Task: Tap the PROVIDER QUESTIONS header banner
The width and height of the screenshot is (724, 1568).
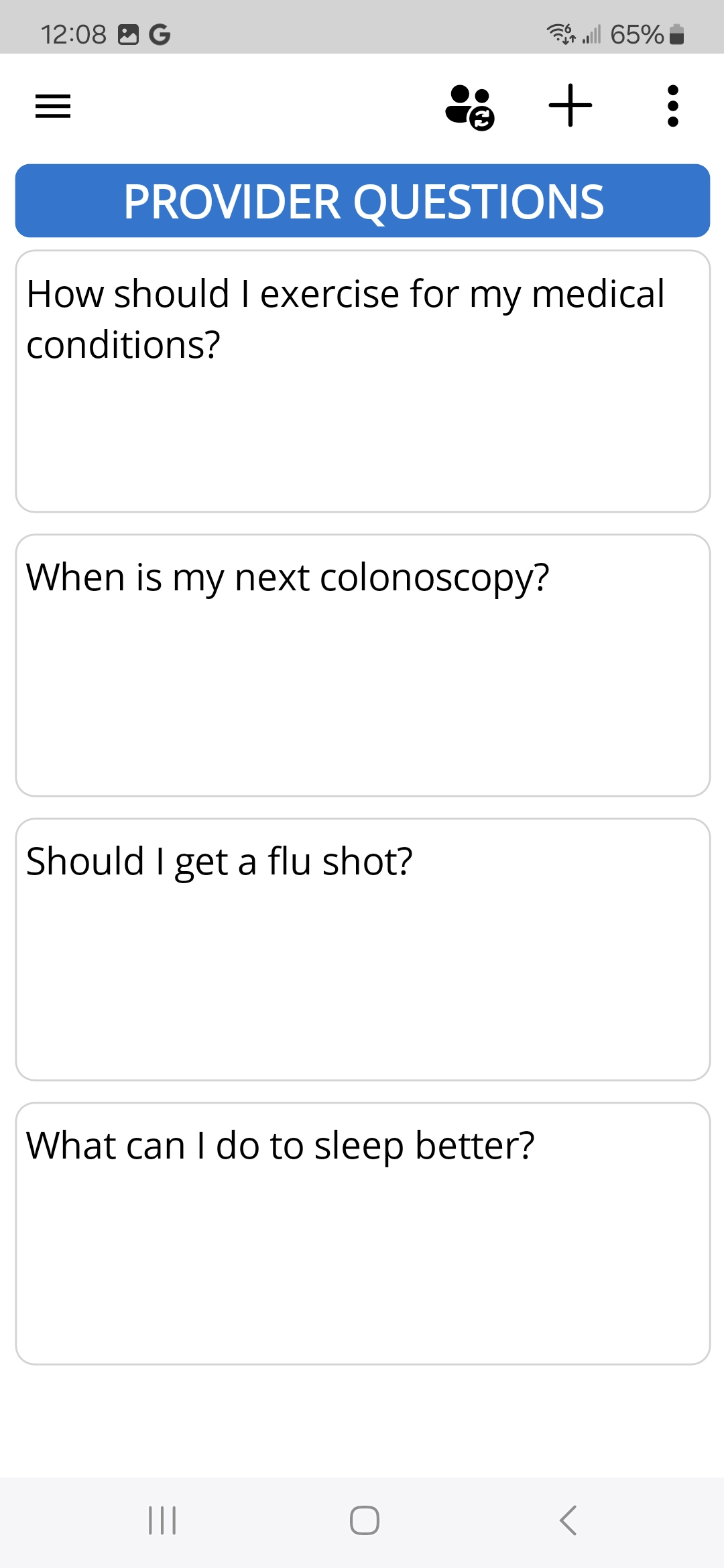Action: pos(363,201)
